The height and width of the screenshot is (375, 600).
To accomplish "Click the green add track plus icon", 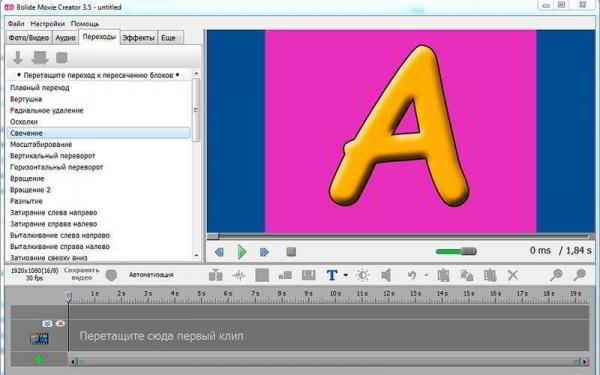I will pos(39,359).
